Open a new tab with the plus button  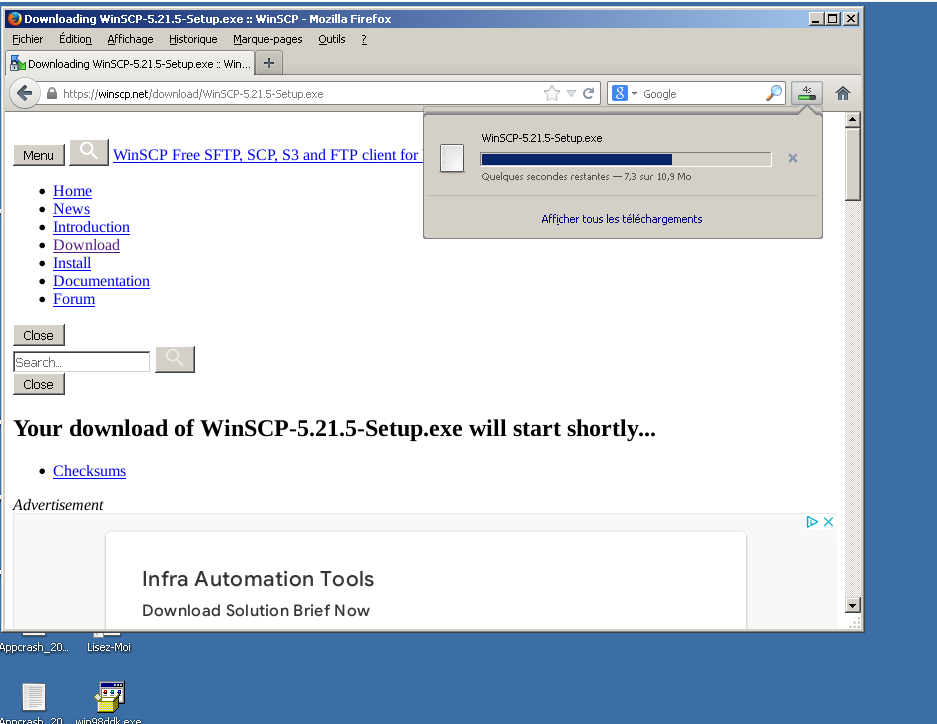click(268, 63)
